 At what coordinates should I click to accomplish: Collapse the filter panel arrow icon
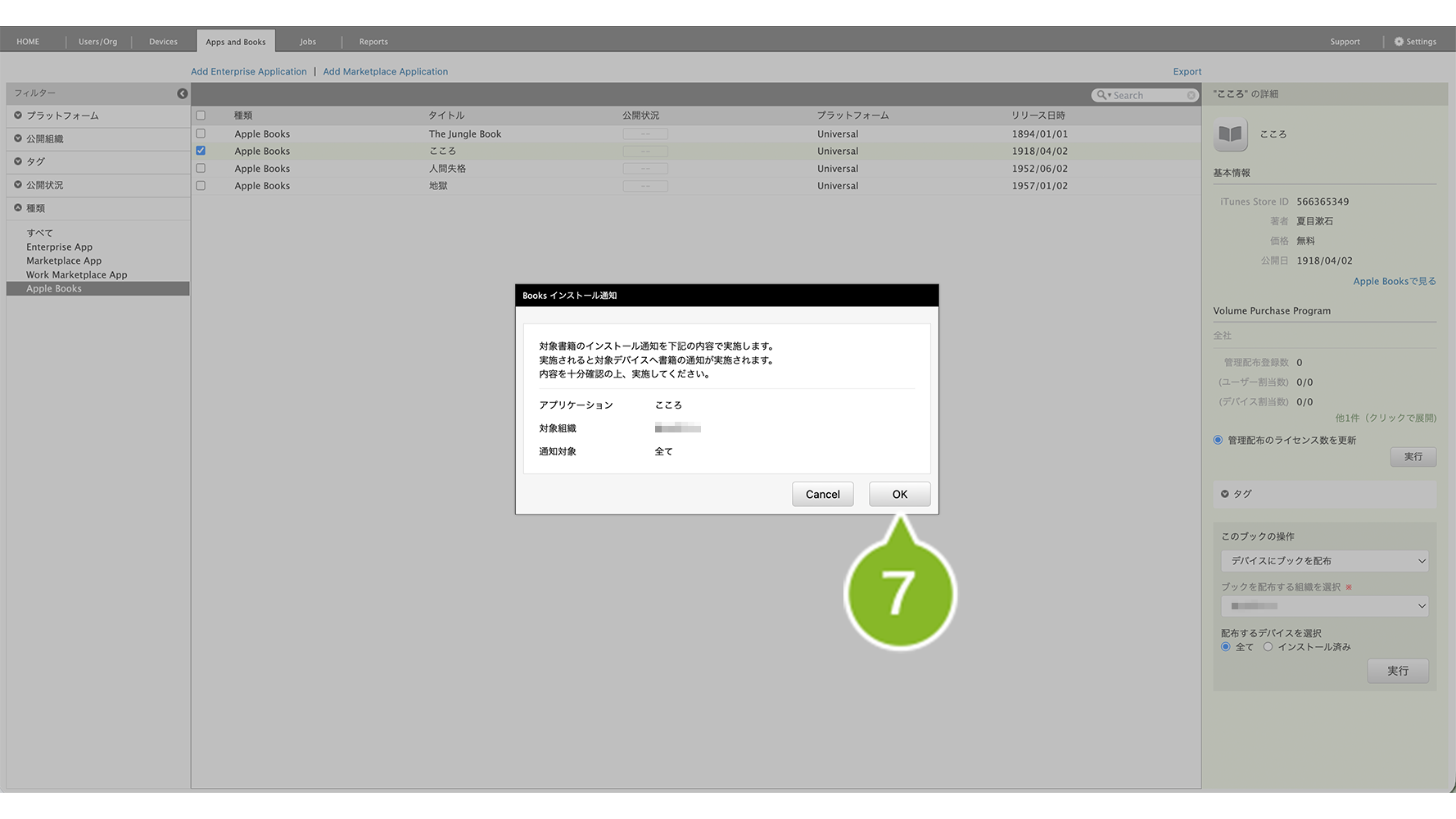pos(182,93)
